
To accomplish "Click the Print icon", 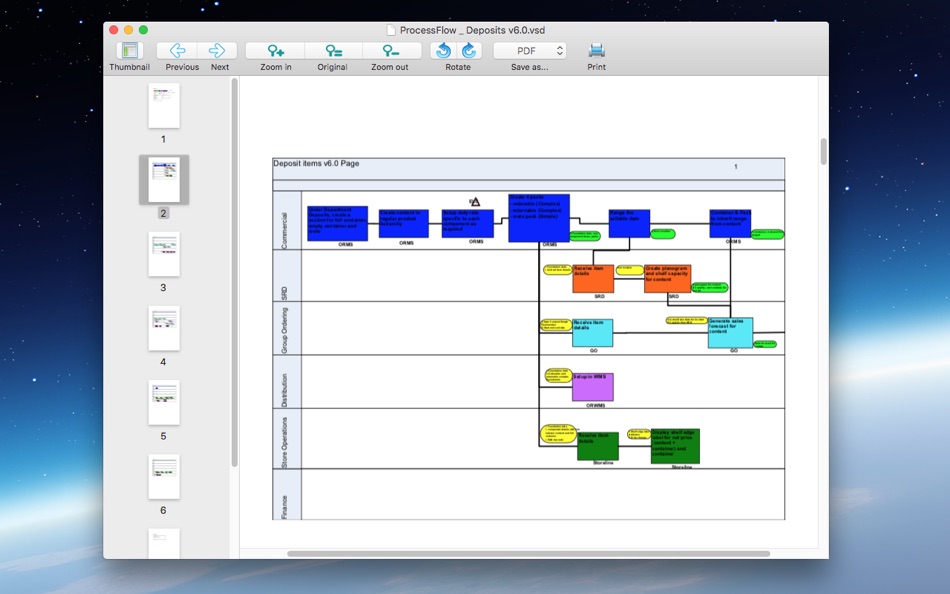I will click(596, 50).
